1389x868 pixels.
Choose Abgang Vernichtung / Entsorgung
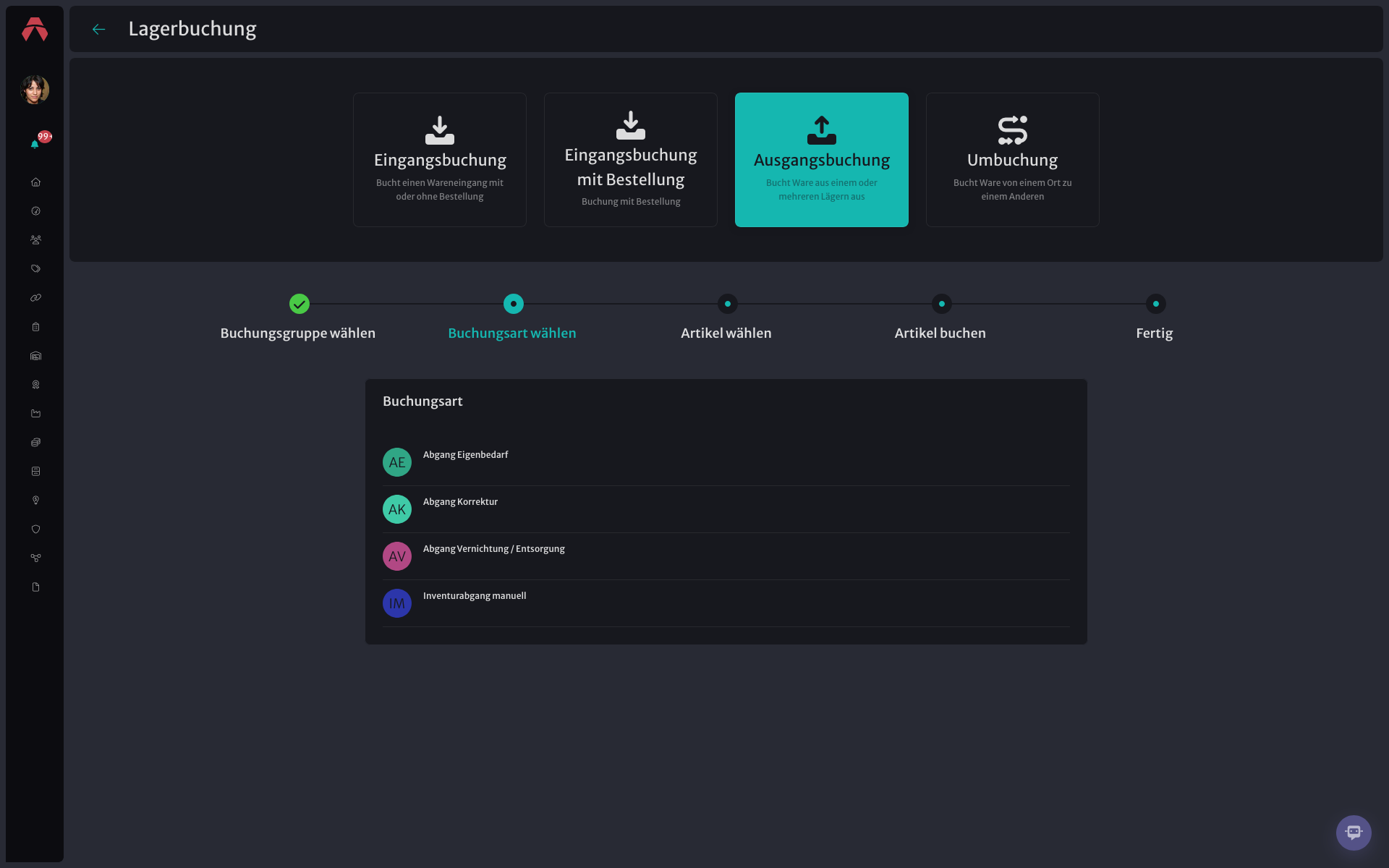tap(726, 556)
